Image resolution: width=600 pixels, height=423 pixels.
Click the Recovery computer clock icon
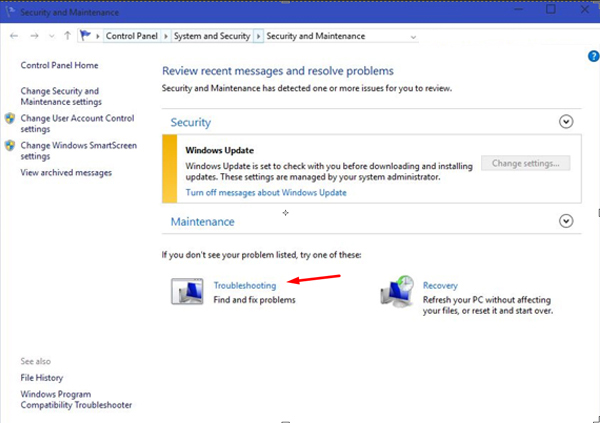(397, 291)
